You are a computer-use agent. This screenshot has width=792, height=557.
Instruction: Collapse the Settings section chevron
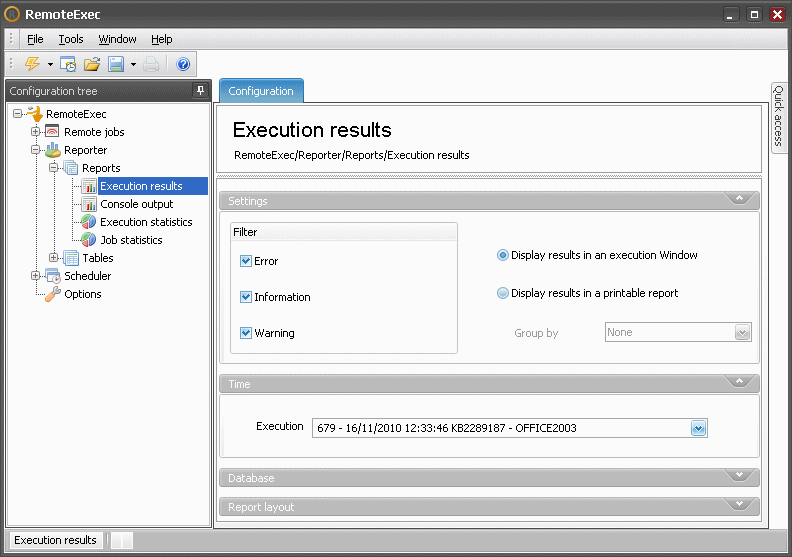coord(739,198)
